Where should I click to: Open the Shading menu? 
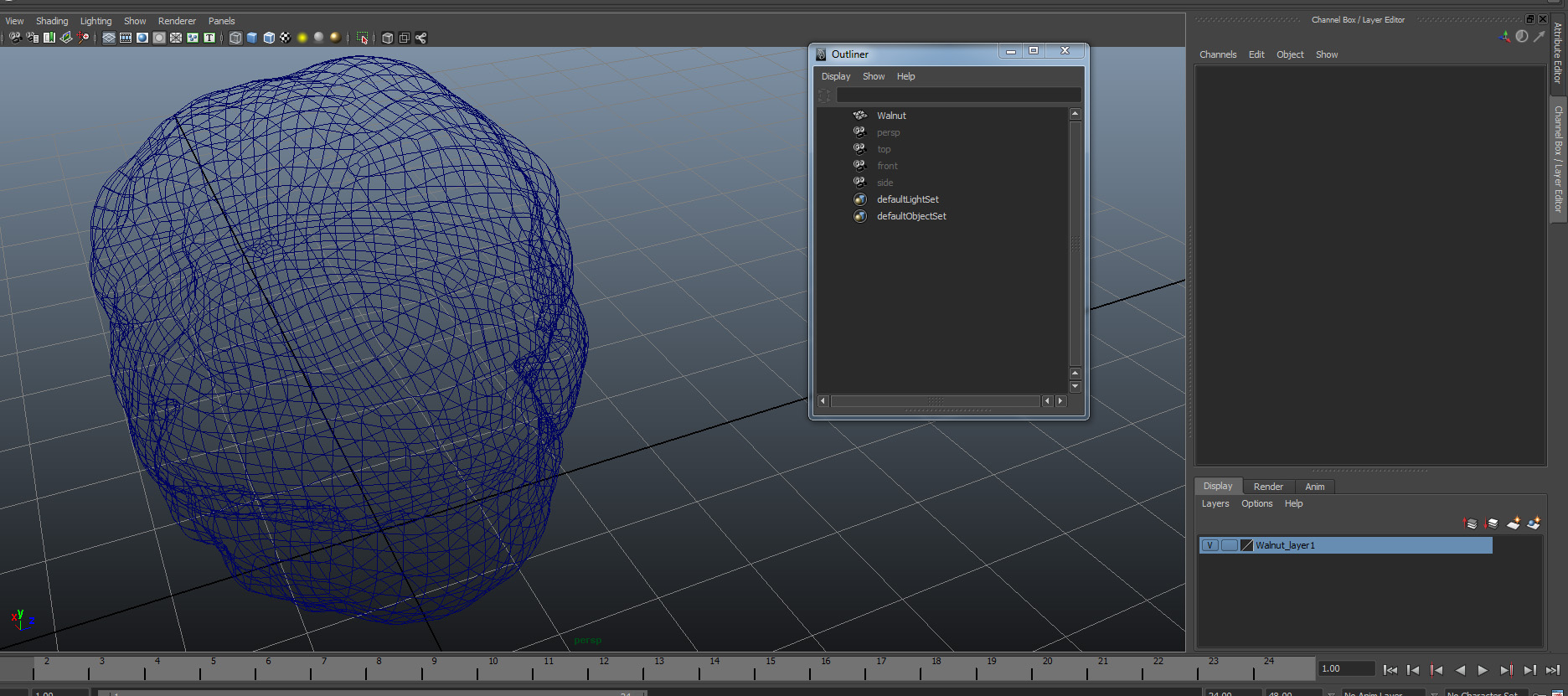(52, 21)
